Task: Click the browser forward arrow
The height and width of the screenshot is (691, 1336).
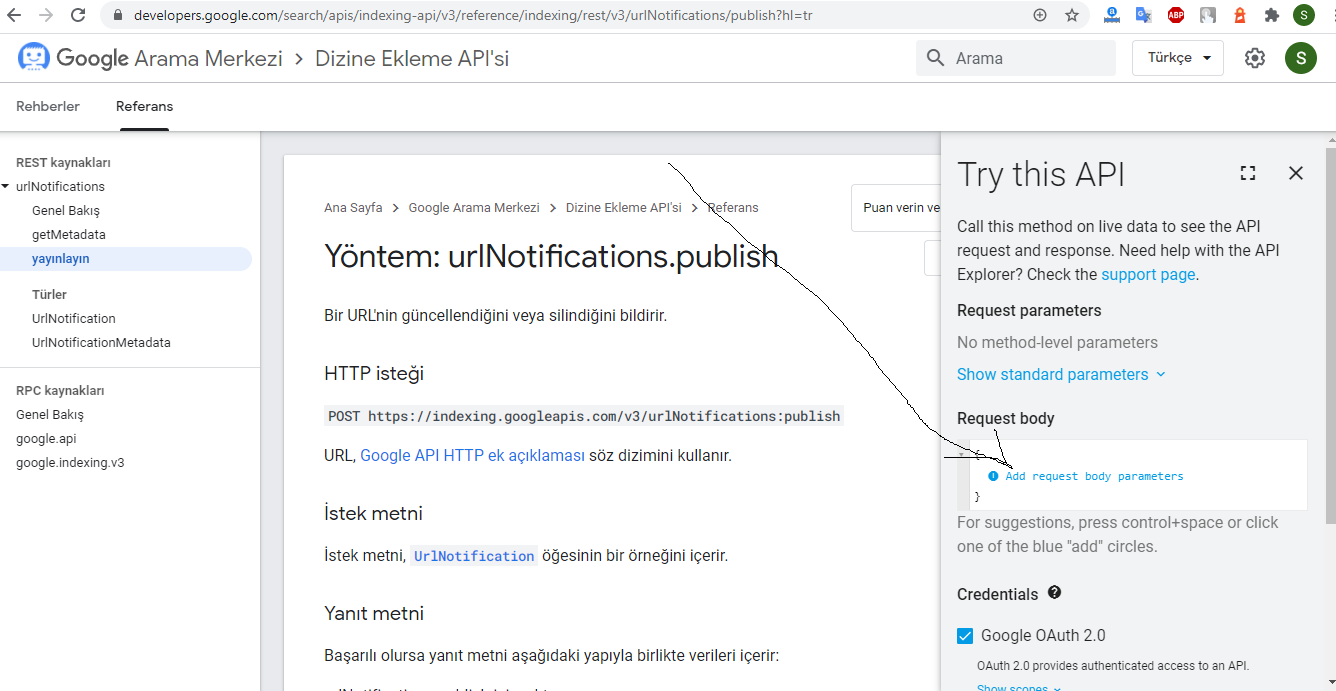Action: pos(45,15)
